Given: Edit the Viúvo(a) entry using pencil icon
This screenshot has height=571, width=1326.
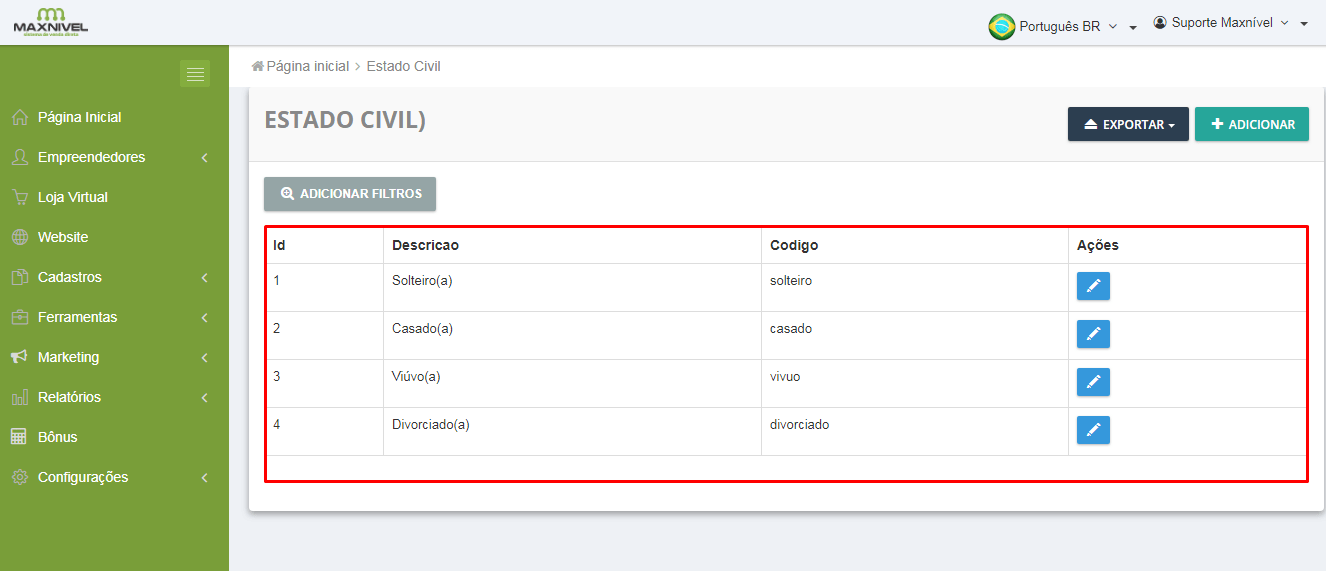Looking at the screenshot, I should point(1093,382).
